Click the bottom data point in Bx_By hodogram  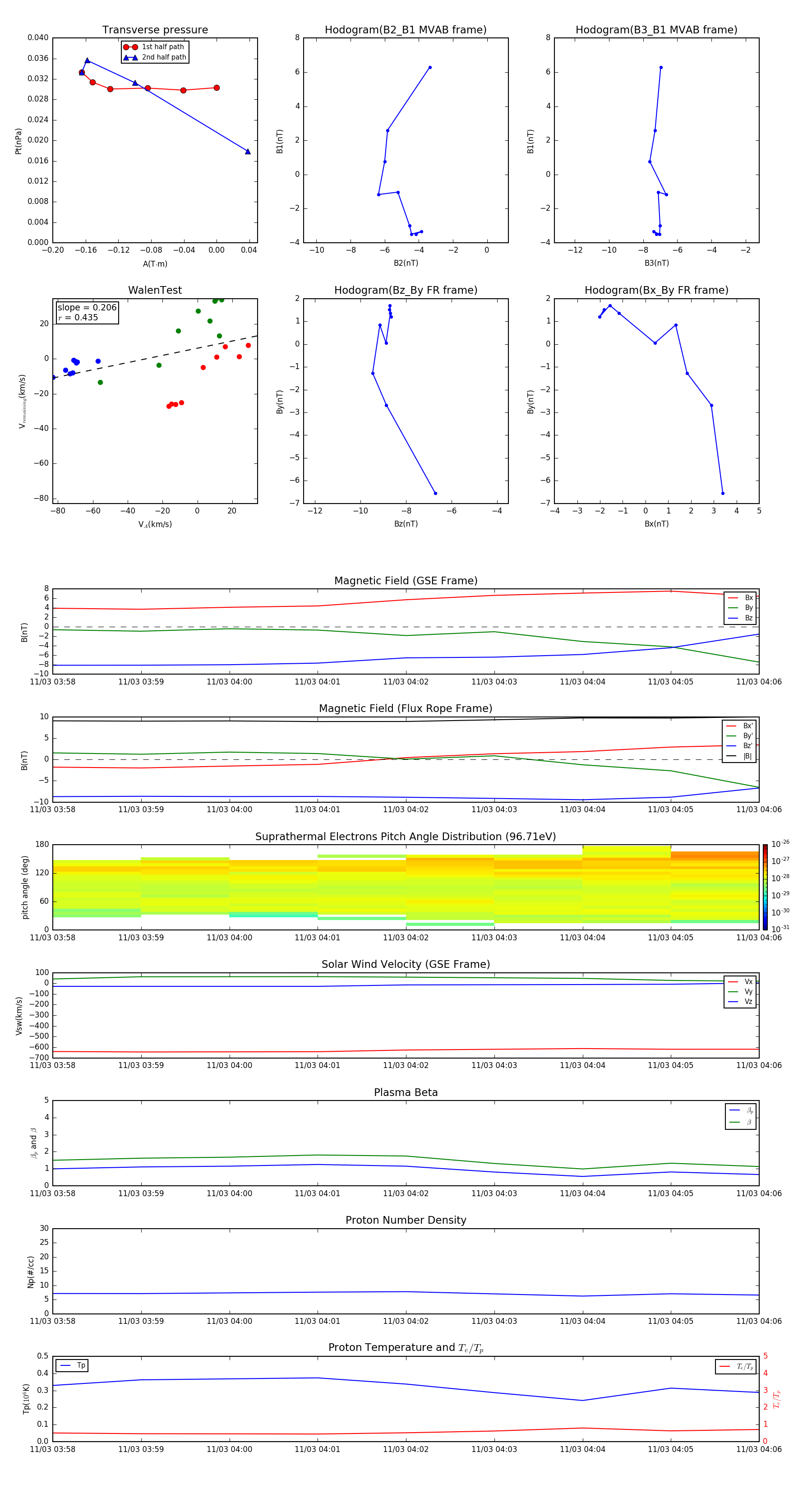[x=723, y=493]
